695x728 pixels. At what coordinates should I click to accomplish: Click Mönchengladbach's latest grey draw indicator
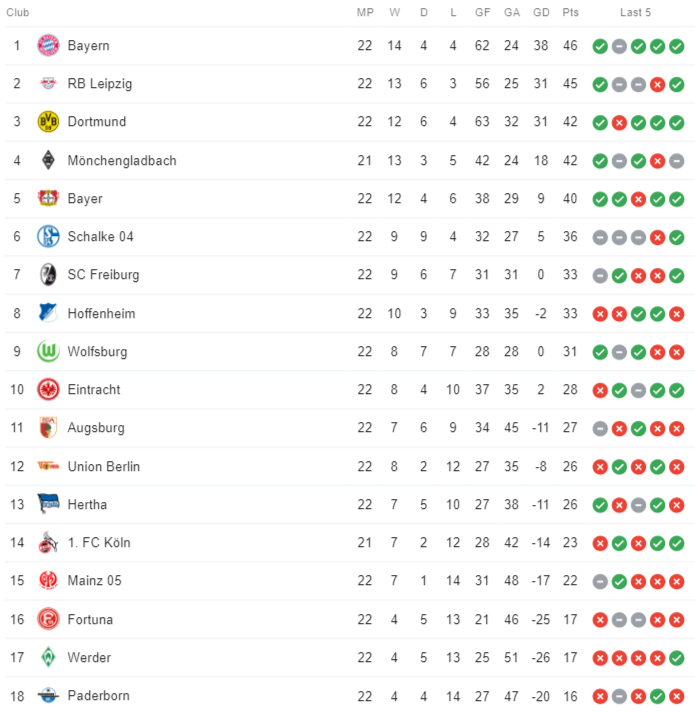[x=677, y=161]
